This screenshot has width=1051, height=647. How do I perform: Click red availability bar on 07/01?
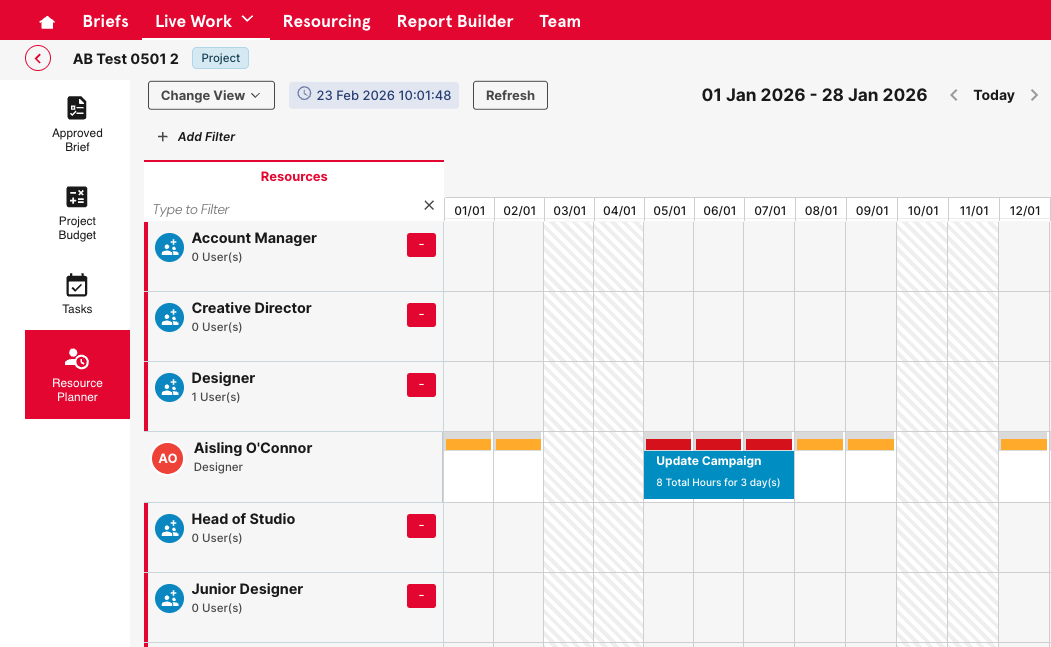coord(769,444)
